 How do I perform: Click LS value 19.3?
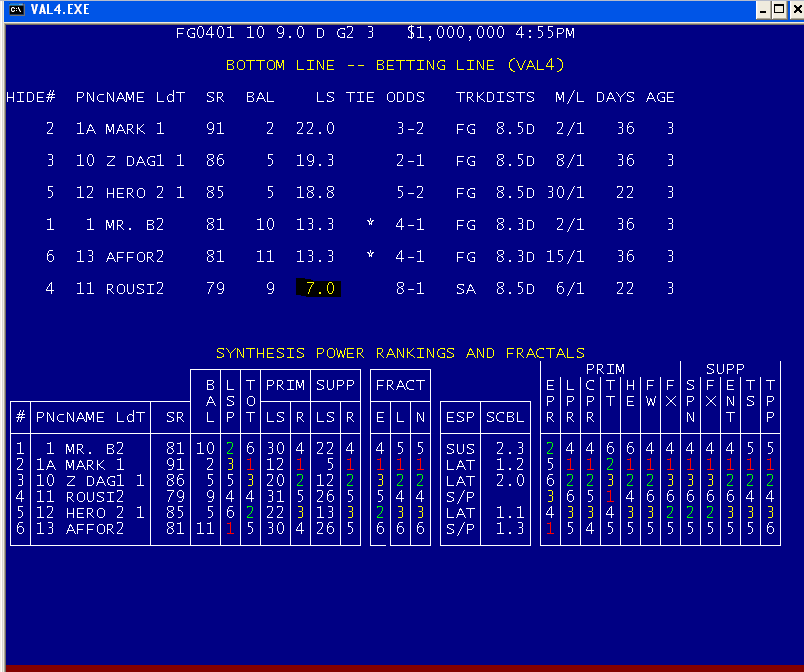point(315,161)
